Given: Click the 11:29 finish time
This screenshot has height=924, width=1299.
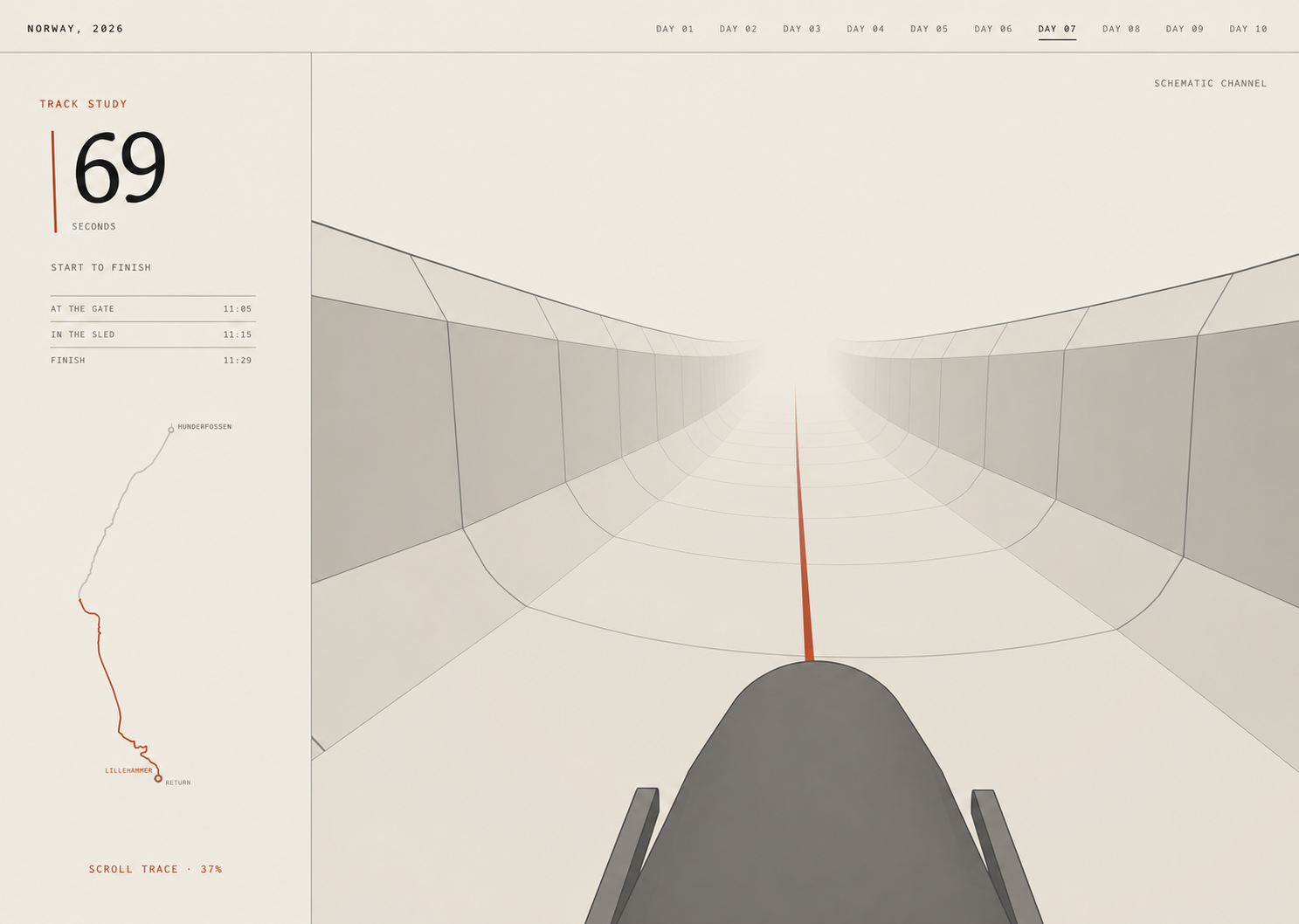Looking at the screenshot, I should tap(238, 360).
